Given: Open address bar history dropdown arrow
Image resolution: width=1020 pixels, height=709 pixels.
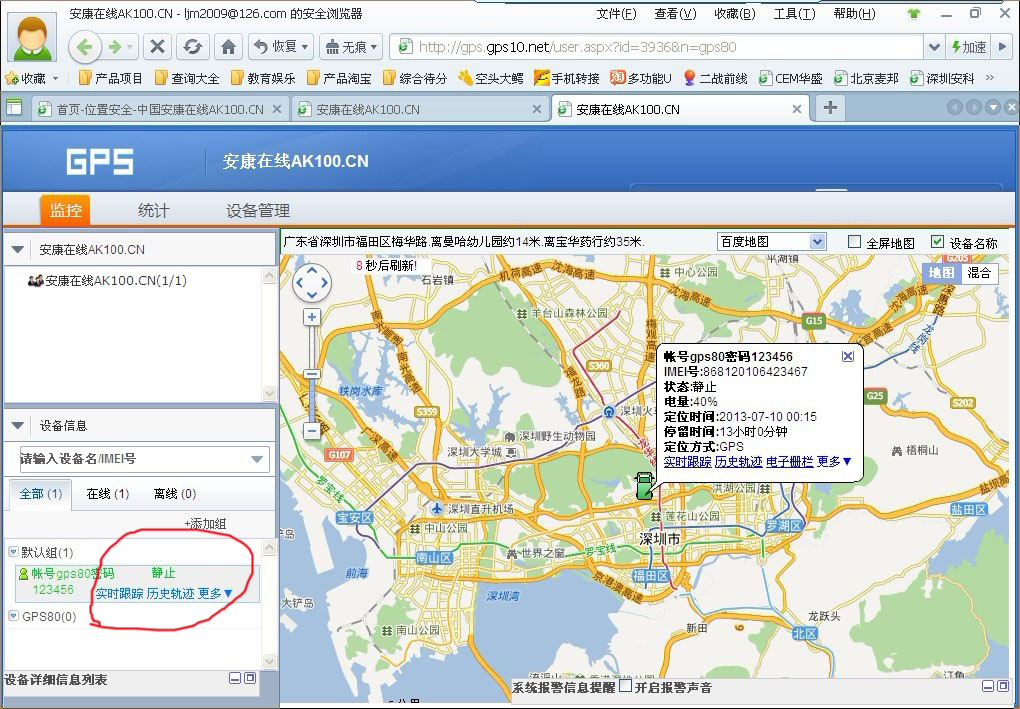Looking at the screenshot, I should coord(934,47).
